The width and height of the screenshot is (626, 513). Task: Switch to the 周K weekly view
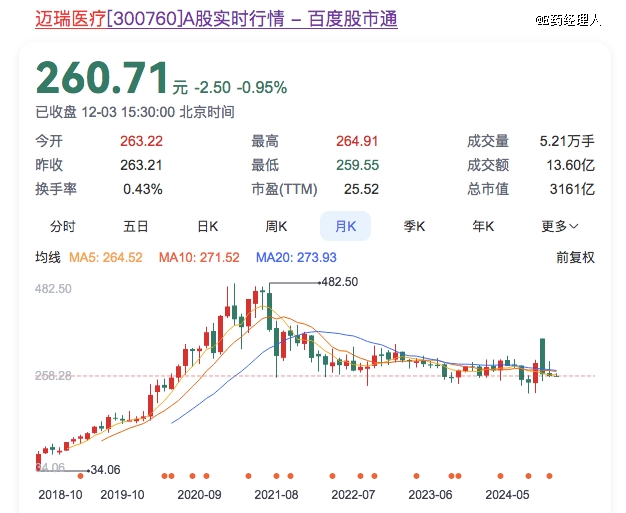pos(276,226)
